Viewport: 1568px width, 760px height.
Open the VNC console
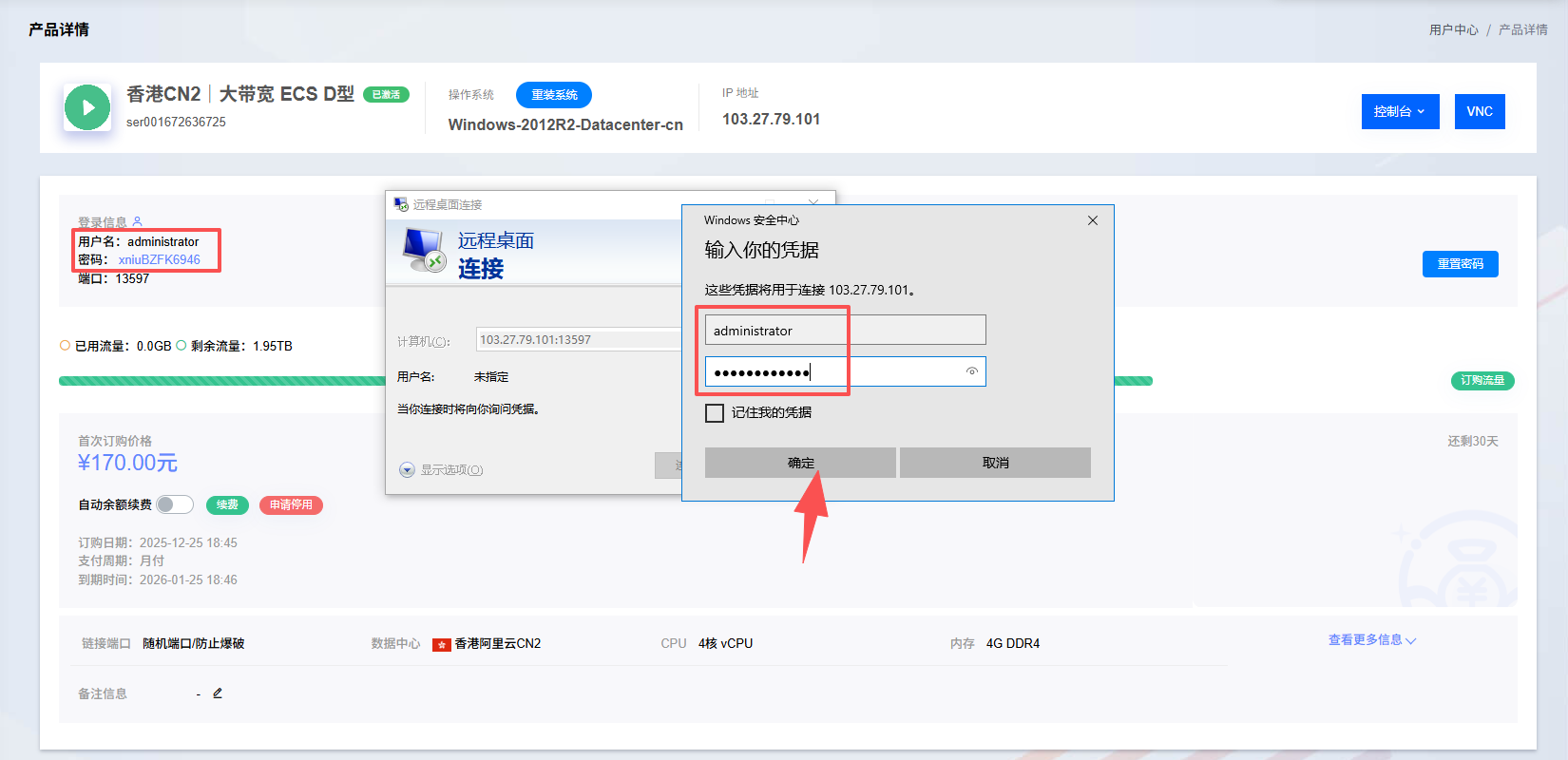tap(1479, 111)
